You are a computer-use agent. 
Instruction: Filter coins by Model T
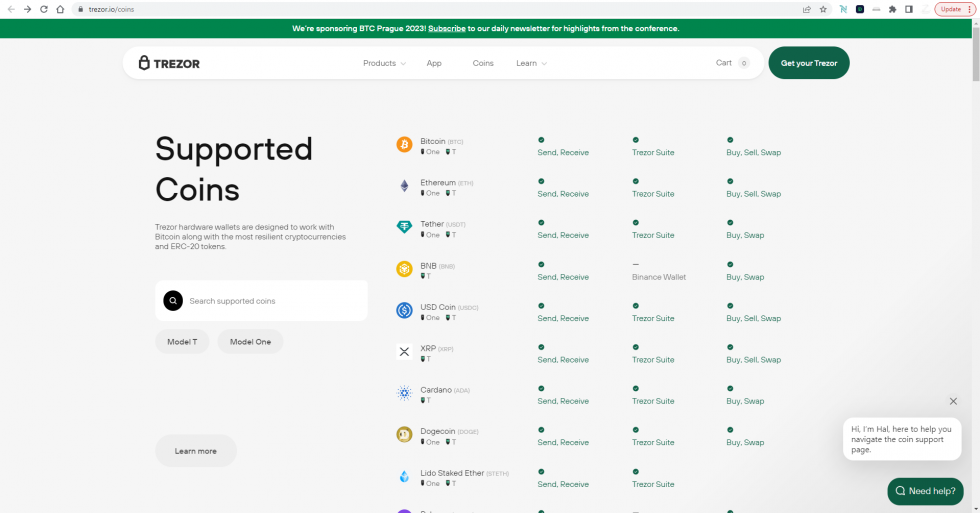182,342
